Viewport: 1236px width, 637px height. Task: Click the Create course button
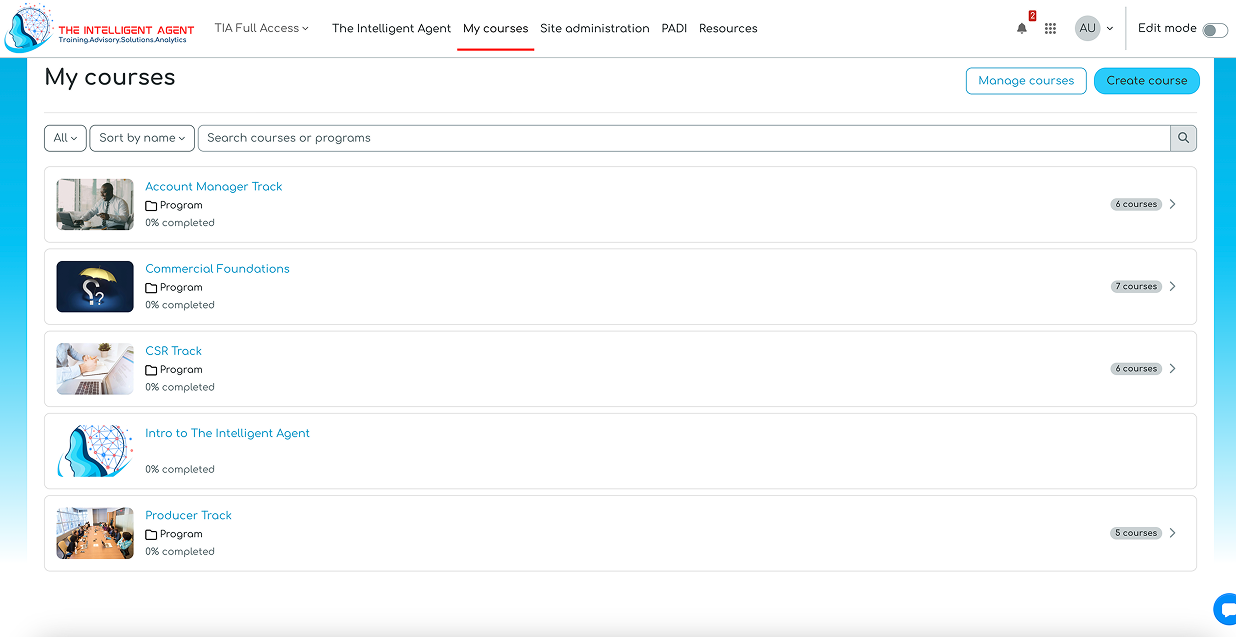[1147, 81]
